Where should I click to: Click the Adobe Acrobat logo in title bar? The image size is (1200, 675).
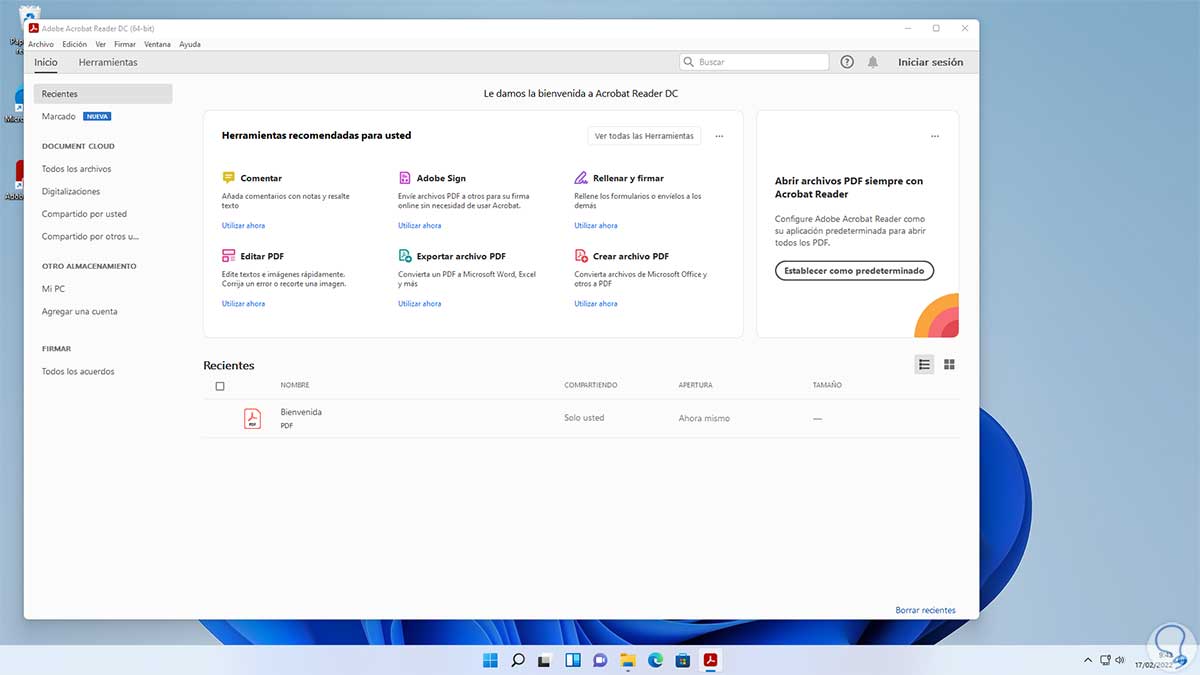tap(33, 28)
